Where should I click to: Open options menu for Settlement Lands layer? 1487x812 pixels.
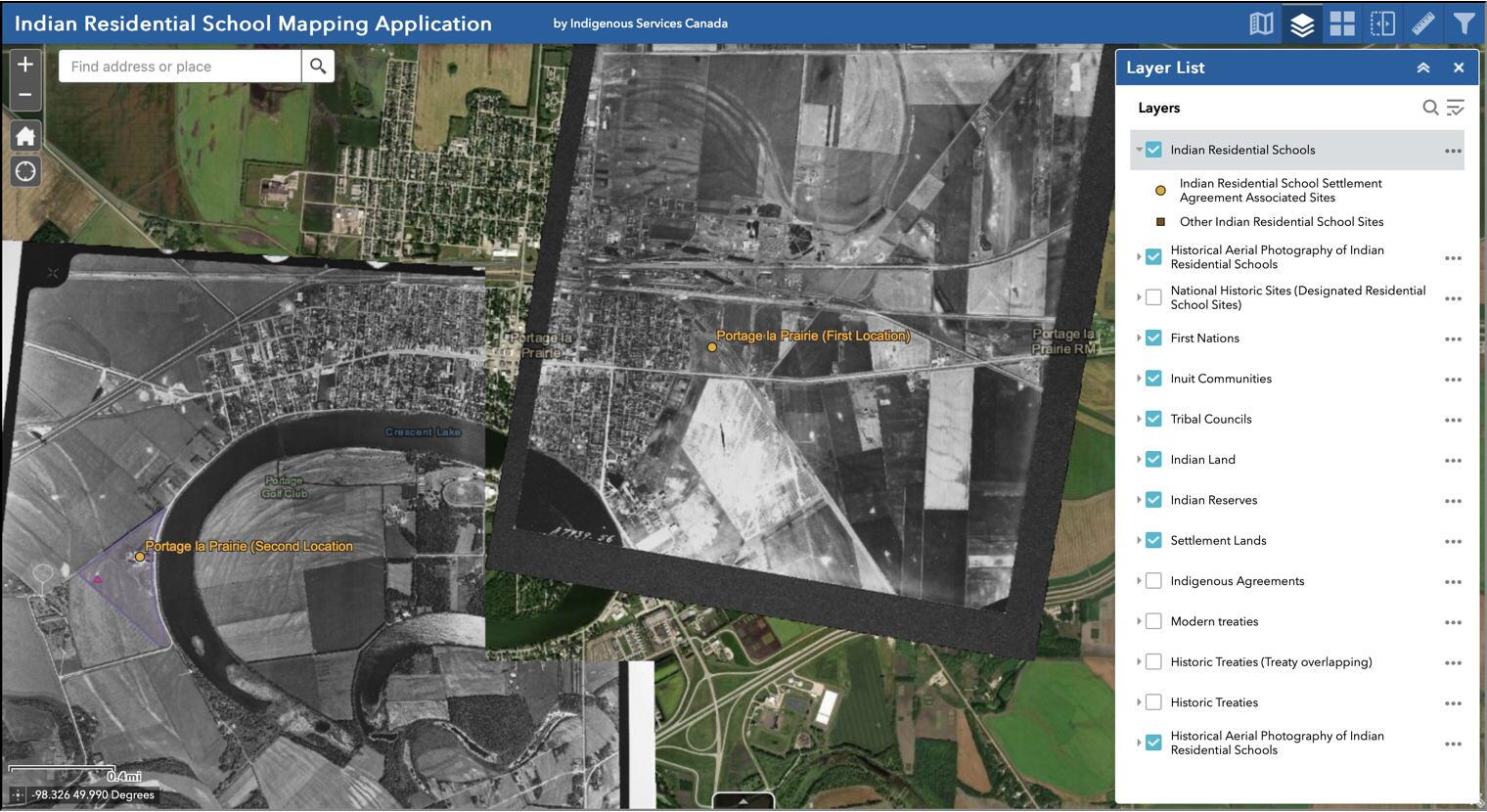[1453, 542]
